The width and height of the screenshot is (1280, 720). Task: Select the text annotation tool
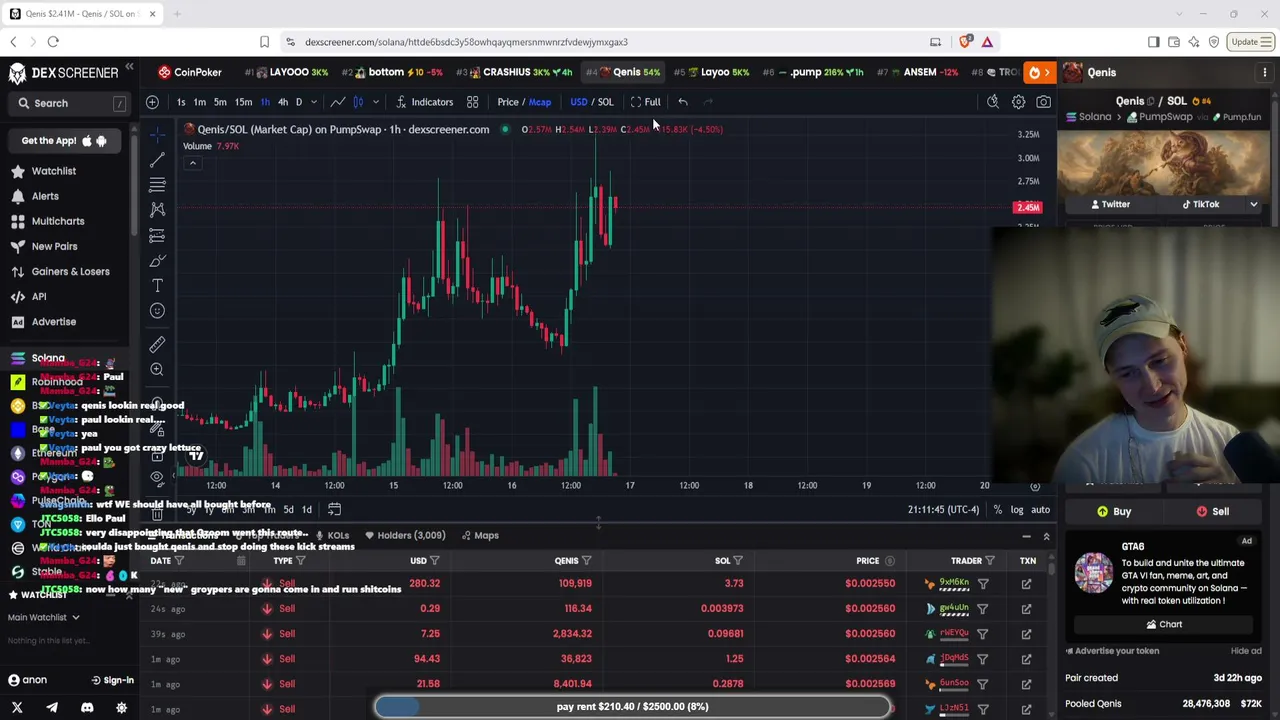click(157, 286)
